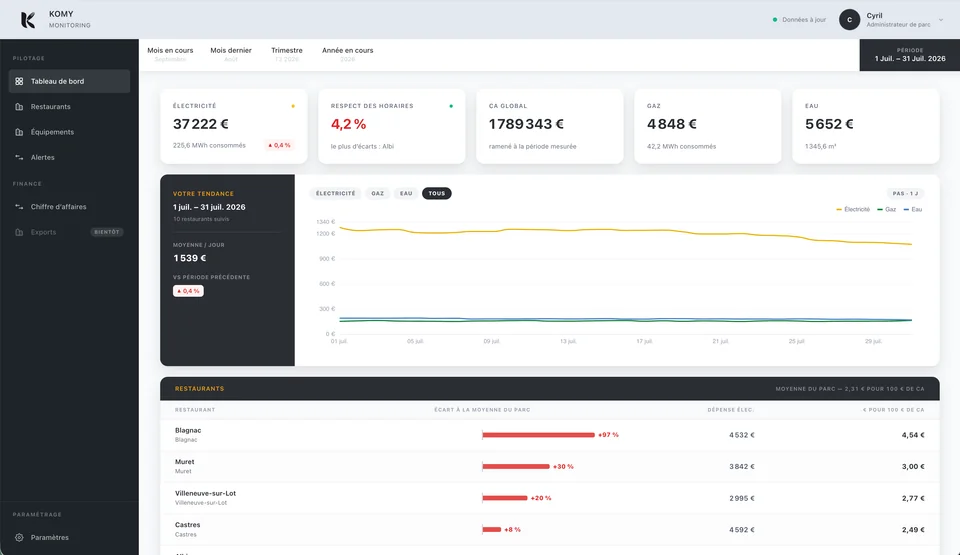Toggle the Eau legend entry
The image size is (960, 555).
click(913, 210)
